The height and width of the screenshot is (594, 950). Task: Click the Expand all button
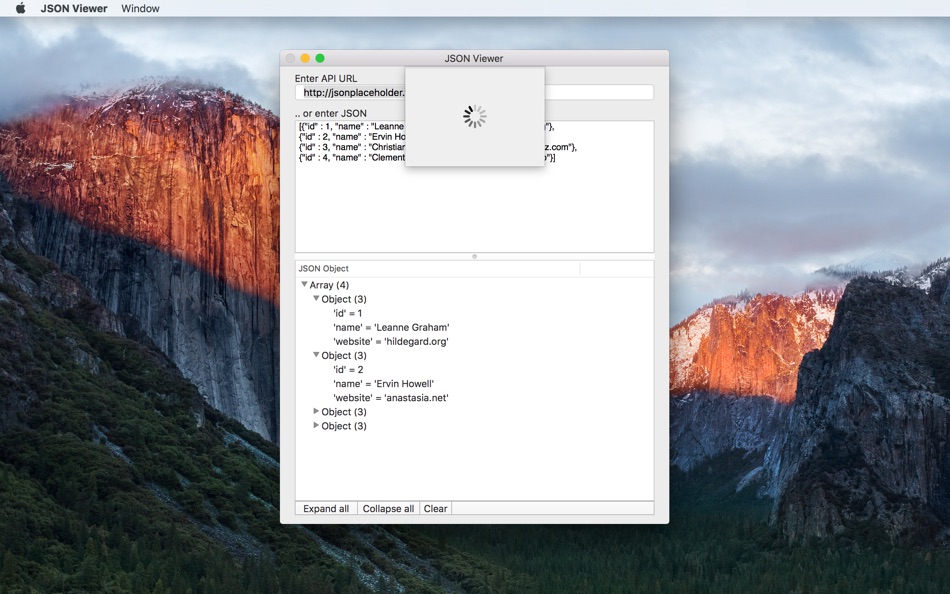pos(326,509)
